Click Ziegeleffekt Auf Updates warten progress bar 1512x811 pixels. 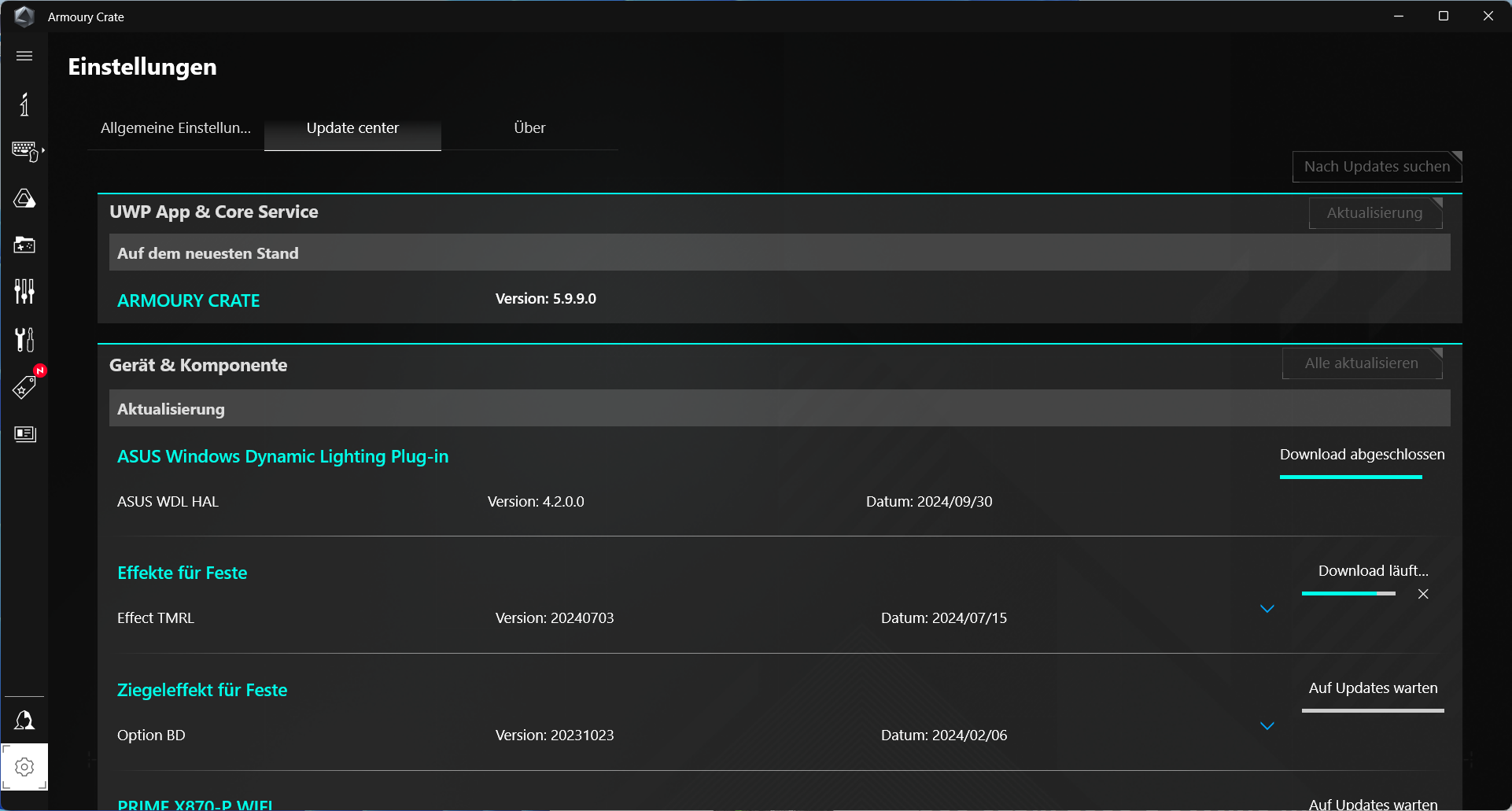[x=1373, y=710]
